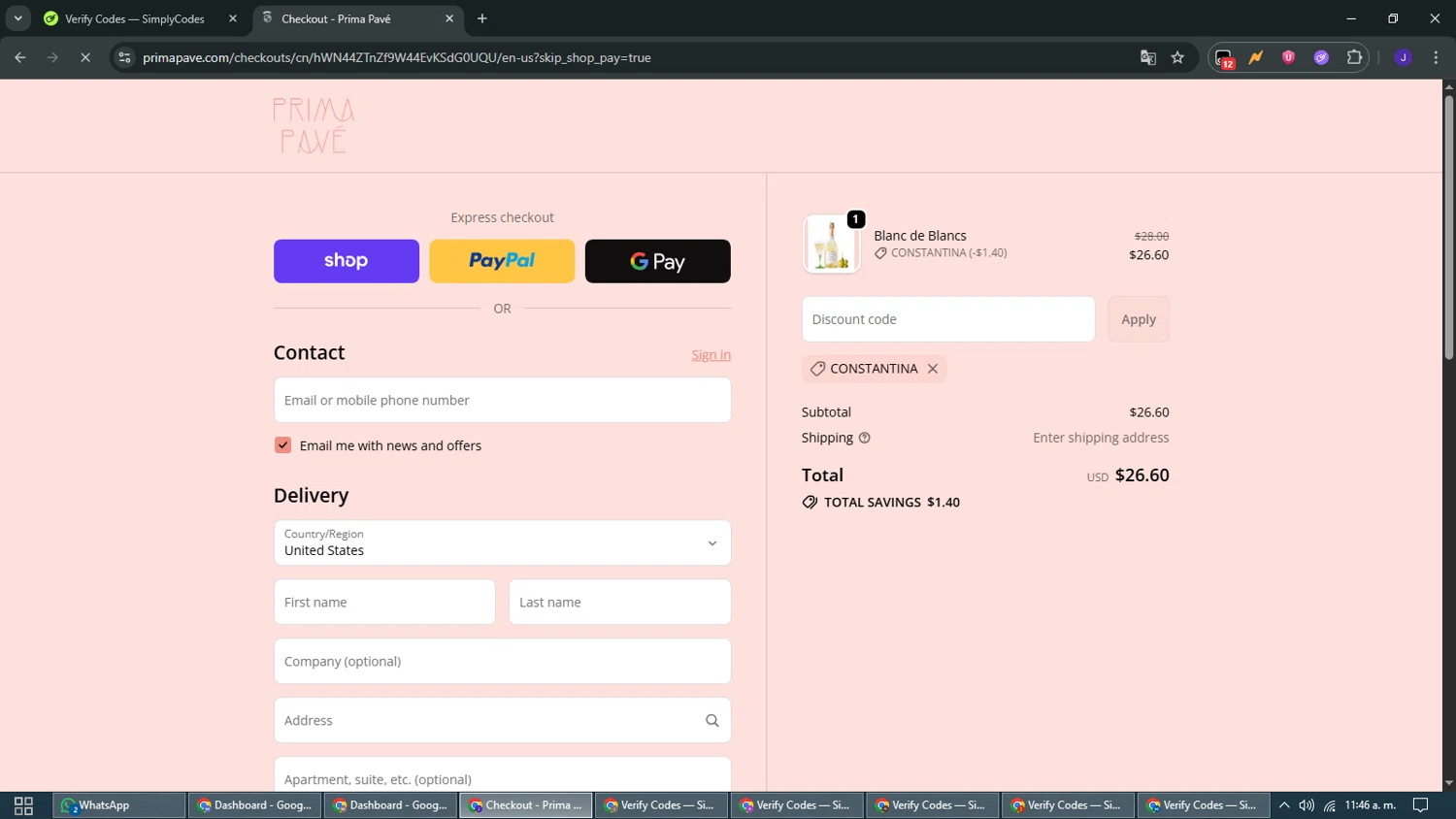This screenshot has width=1456, height=819.
Task: Show hidden system tray icons
Action: 1284,805
